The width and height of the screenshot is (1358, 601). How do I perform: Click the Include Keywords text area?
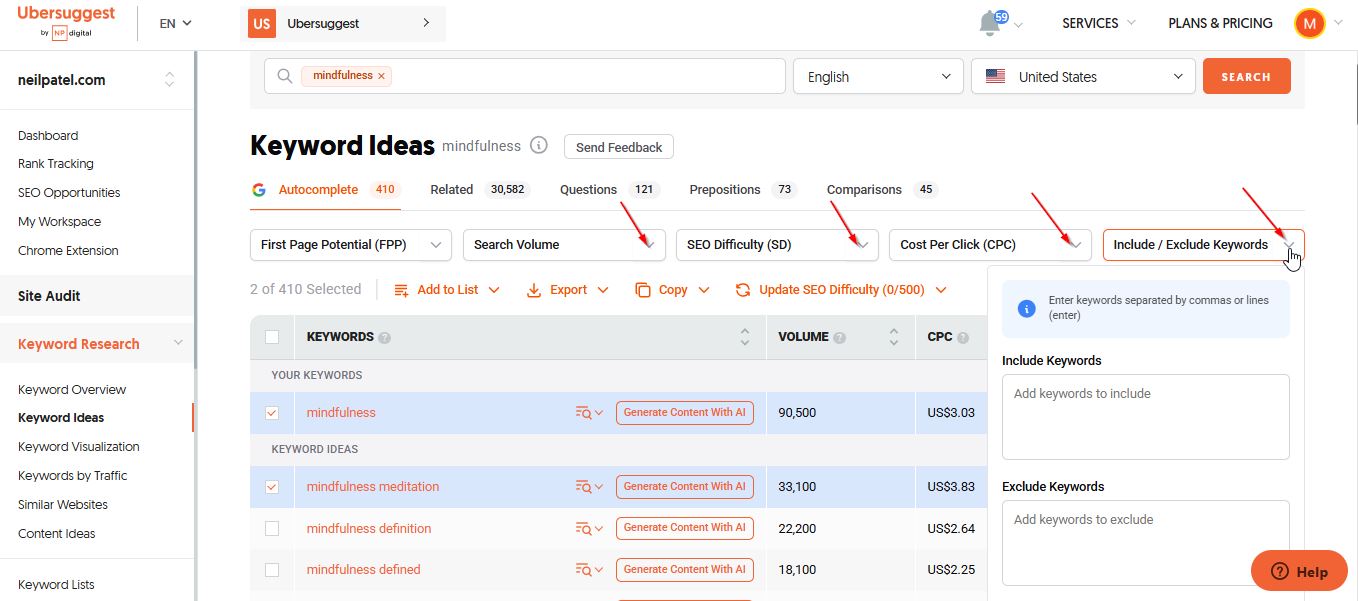click(1145, 416)
